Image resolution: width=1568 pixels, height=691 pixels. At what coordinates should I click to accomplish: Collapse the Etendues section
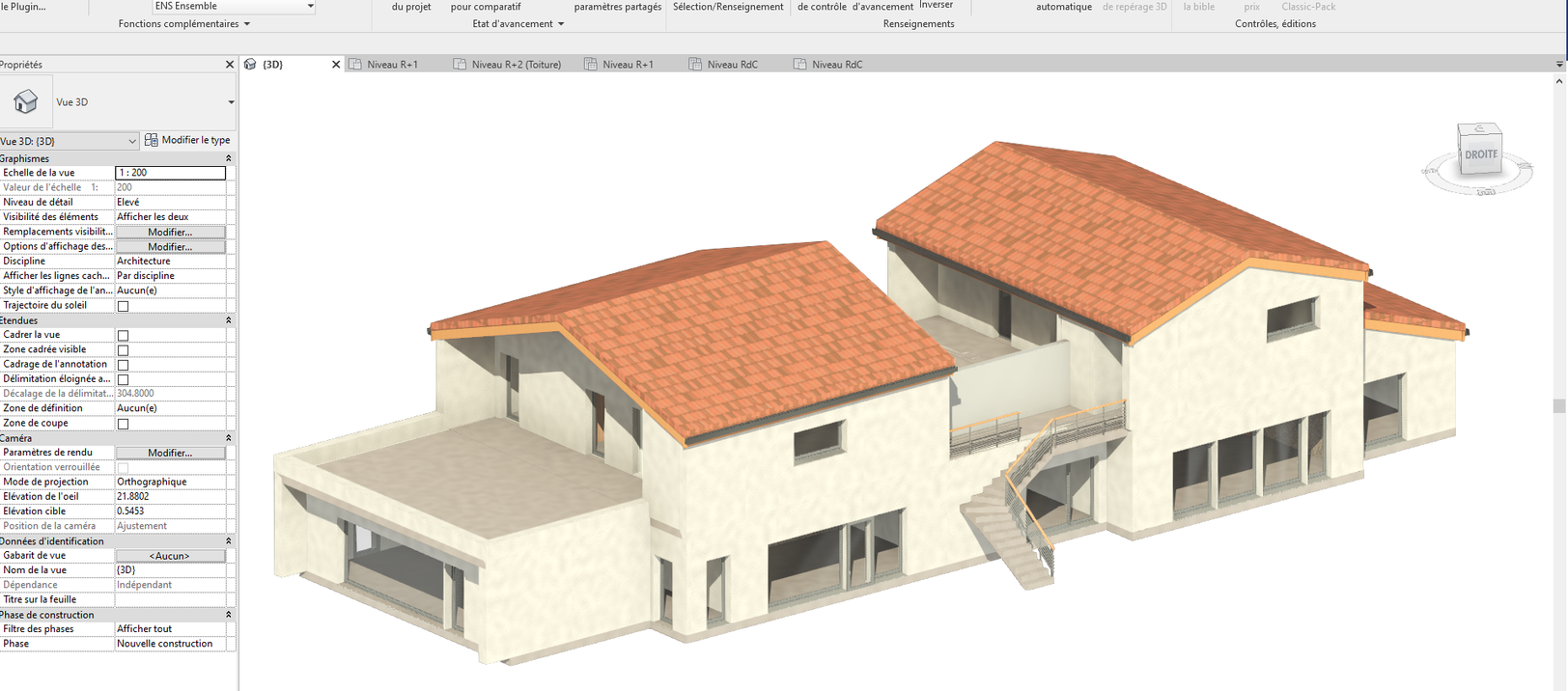229,320
